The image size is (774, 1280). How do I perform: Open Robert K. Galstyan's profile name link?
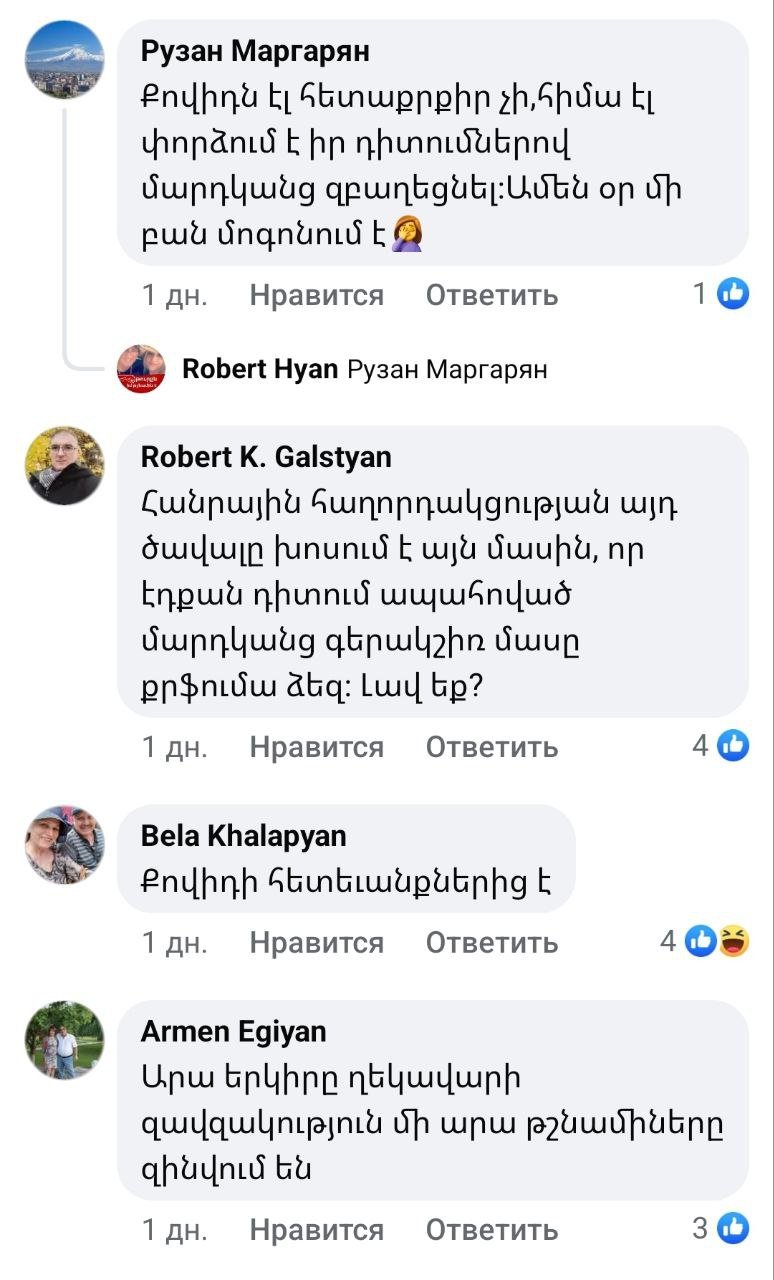266,457
